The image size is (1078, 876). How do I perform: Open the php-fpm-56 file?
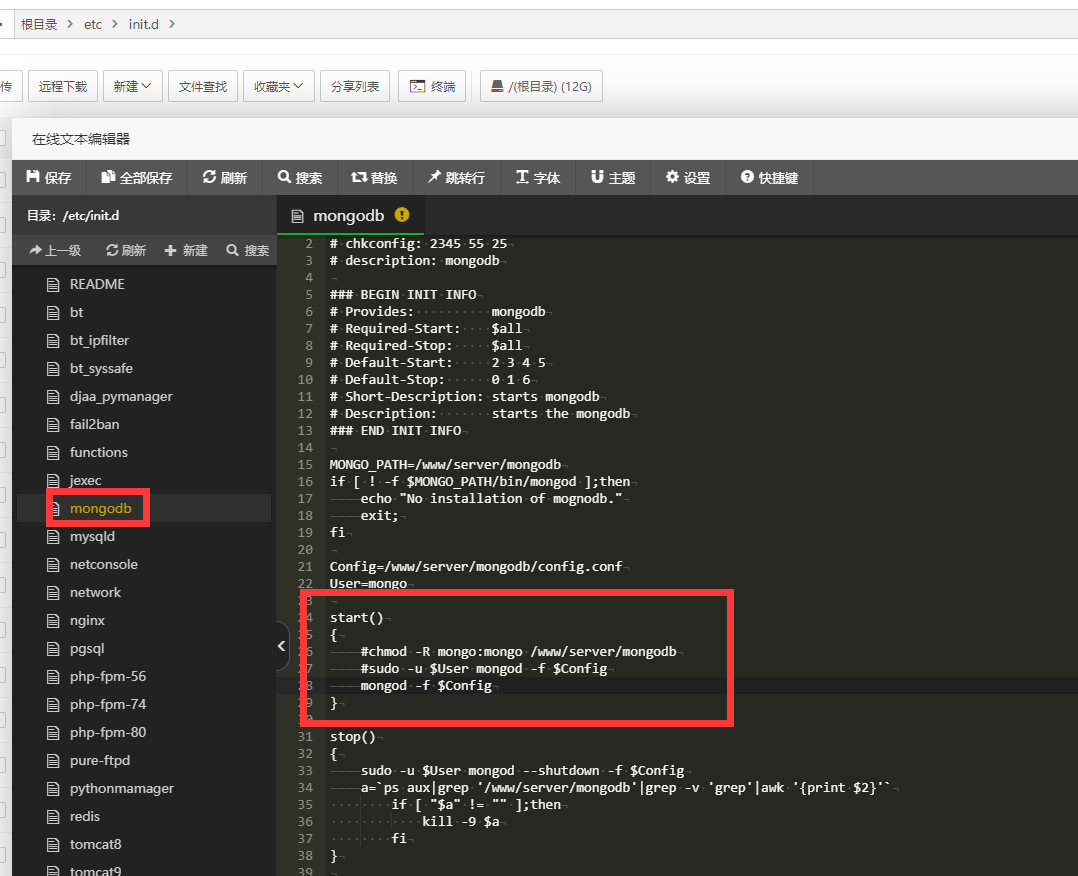(108, 677)
